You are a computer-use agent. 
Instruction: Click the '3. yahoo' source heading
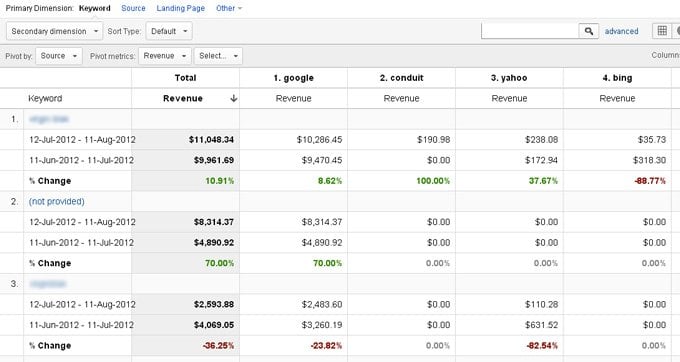[x=509, y=78]
